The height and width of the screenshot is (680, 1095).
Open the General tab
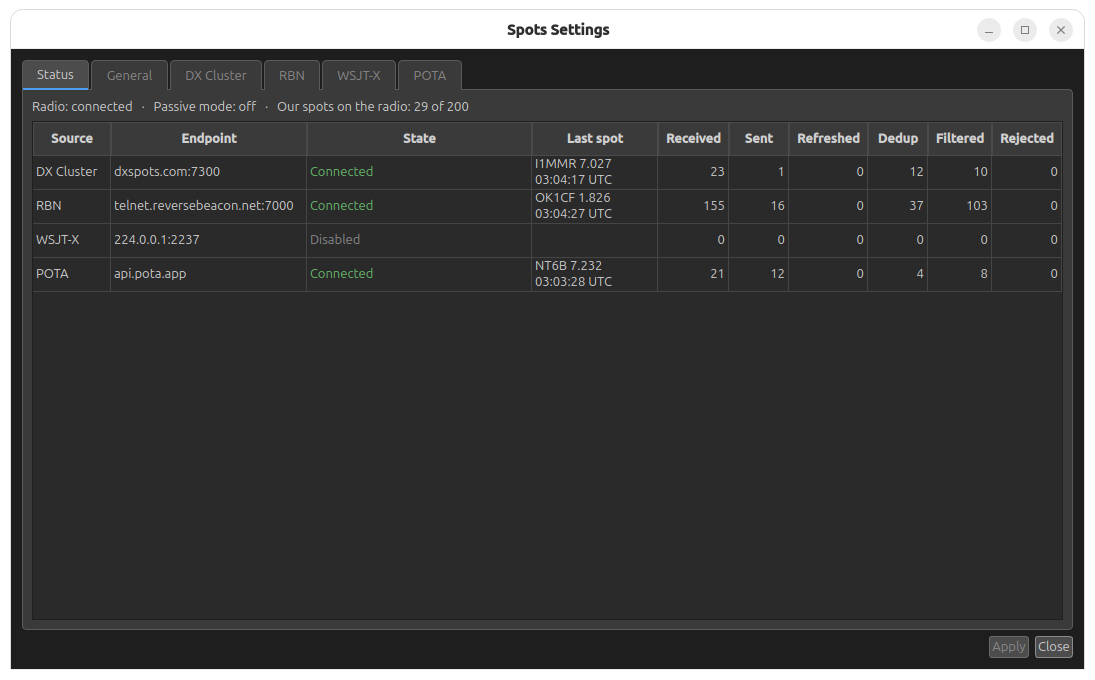pyautogui.click(x=129, y=75)
